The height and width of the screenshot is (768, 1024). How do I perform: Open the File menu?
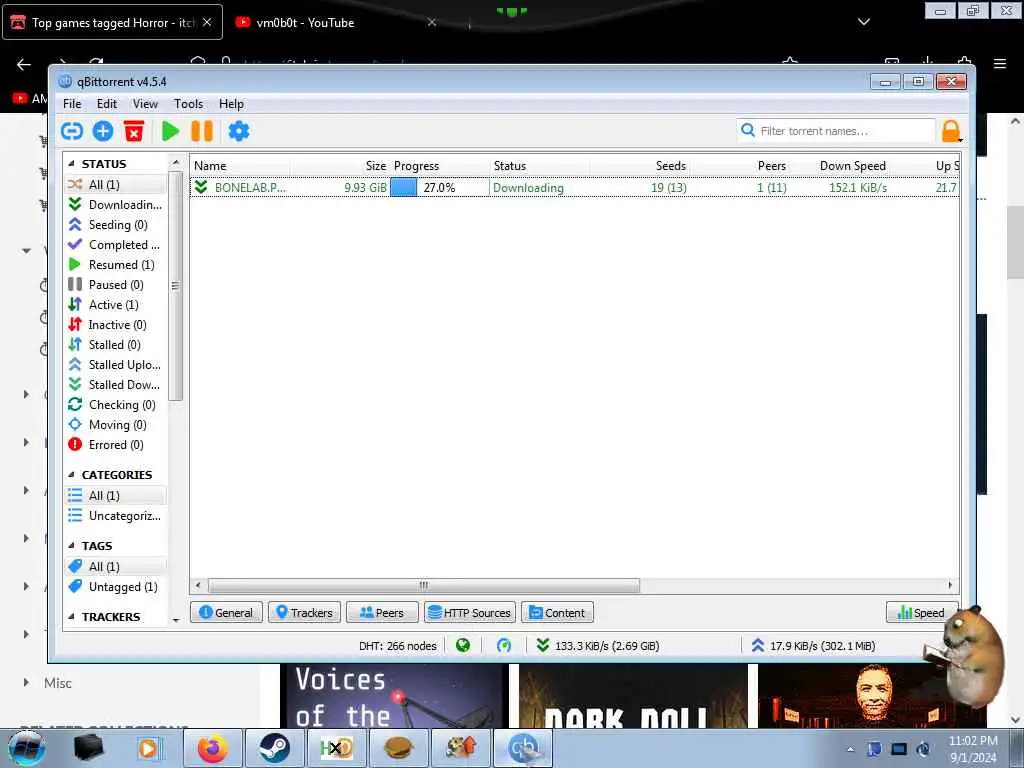click(72, 104)
